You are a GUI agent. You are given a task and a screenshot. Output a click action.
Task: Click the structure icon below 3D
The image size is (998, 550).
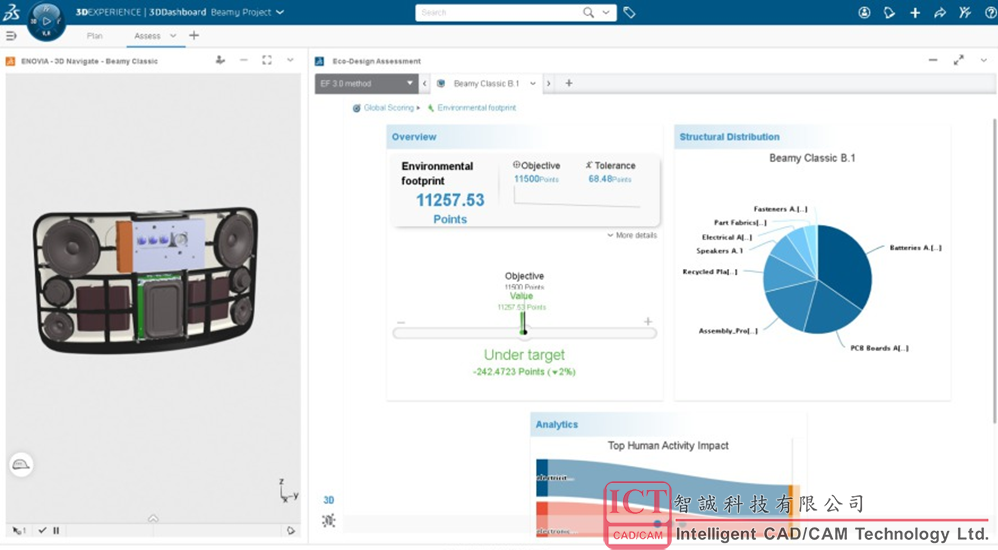pos(328,521)
